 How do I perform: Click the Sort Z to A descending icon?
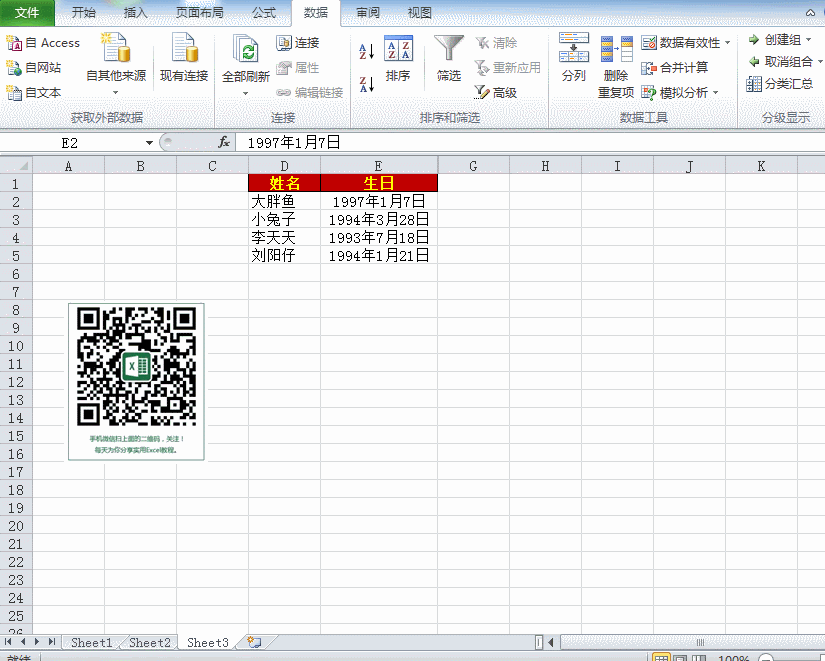point(366,84)
